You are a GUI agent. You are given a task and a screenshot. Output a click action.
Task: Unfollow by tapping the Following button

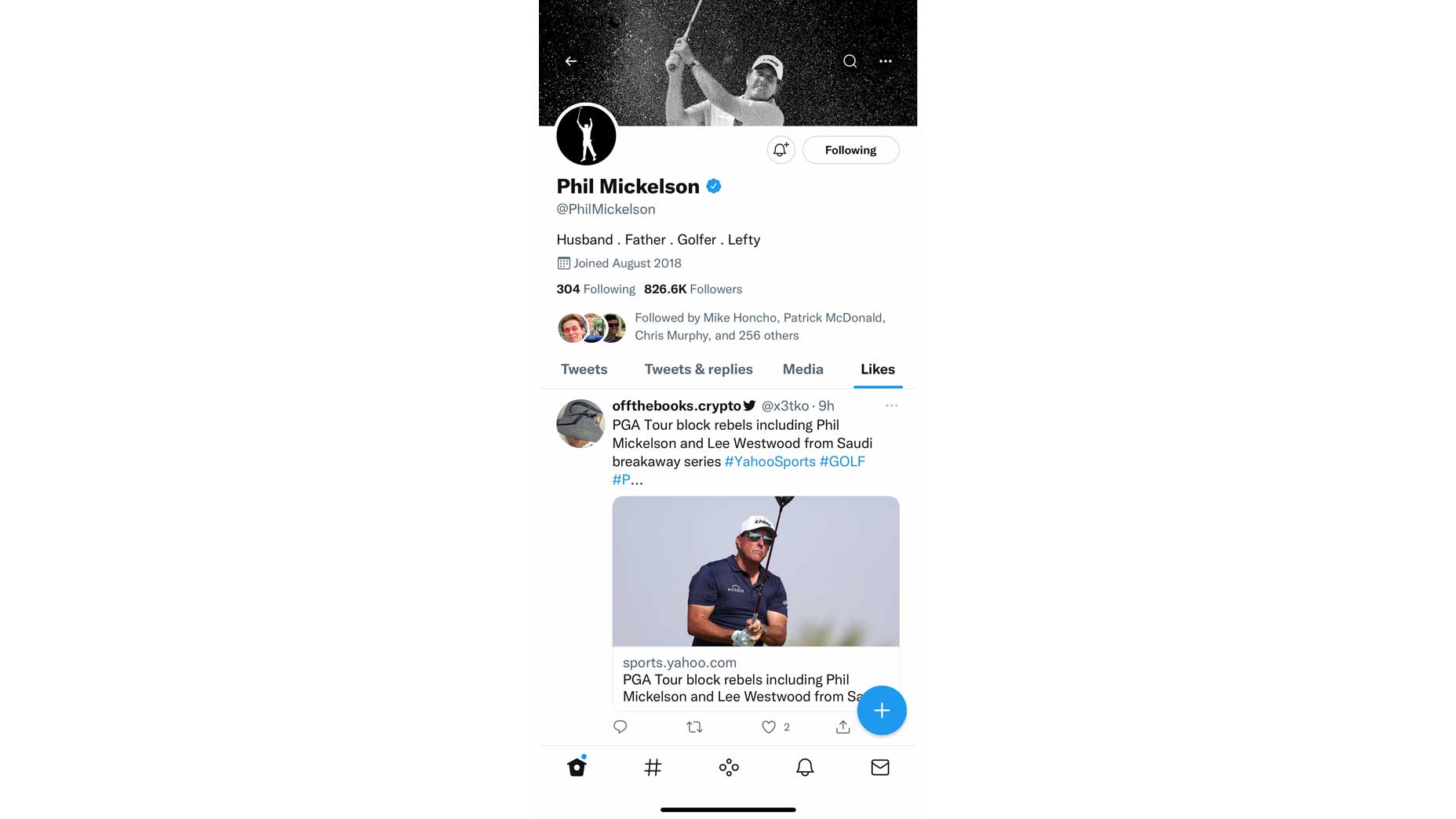pos(850,150)
